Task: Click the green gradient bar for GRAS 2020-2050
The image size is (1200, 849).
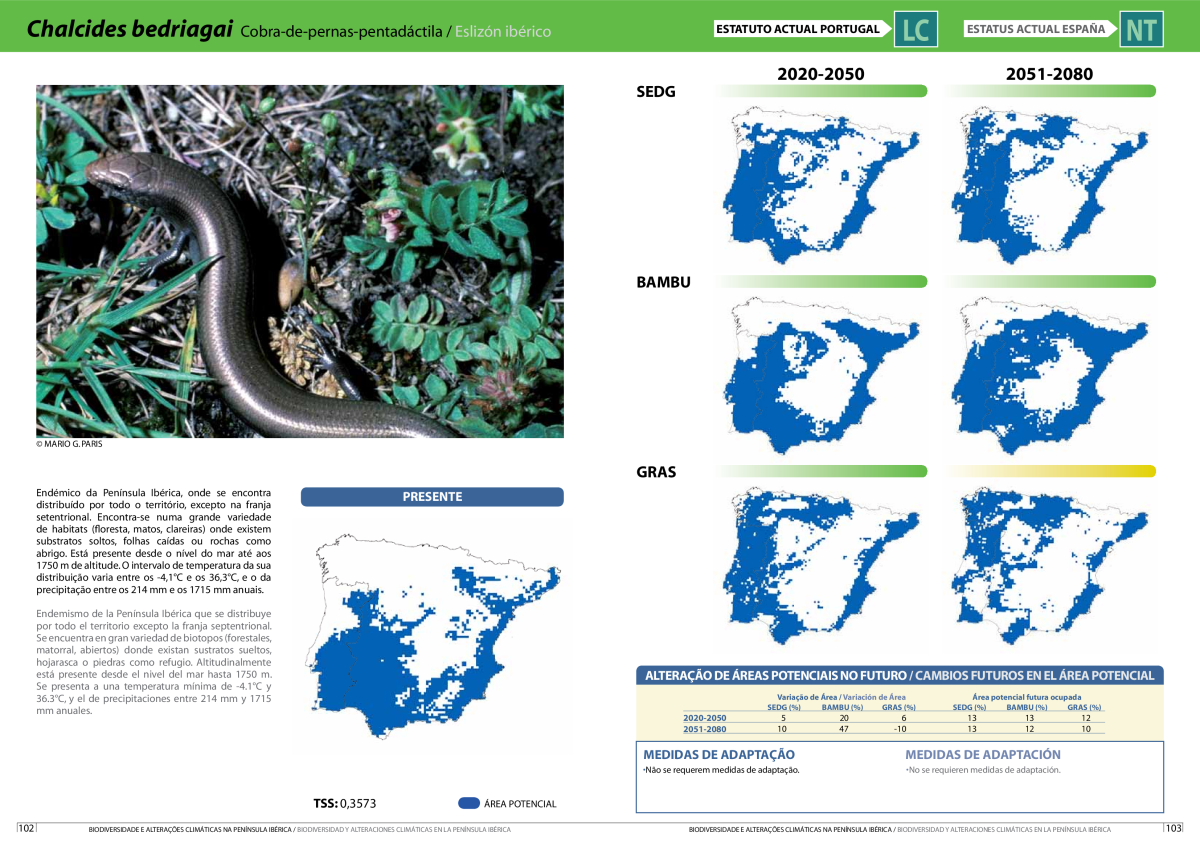Action: (823, 471)
